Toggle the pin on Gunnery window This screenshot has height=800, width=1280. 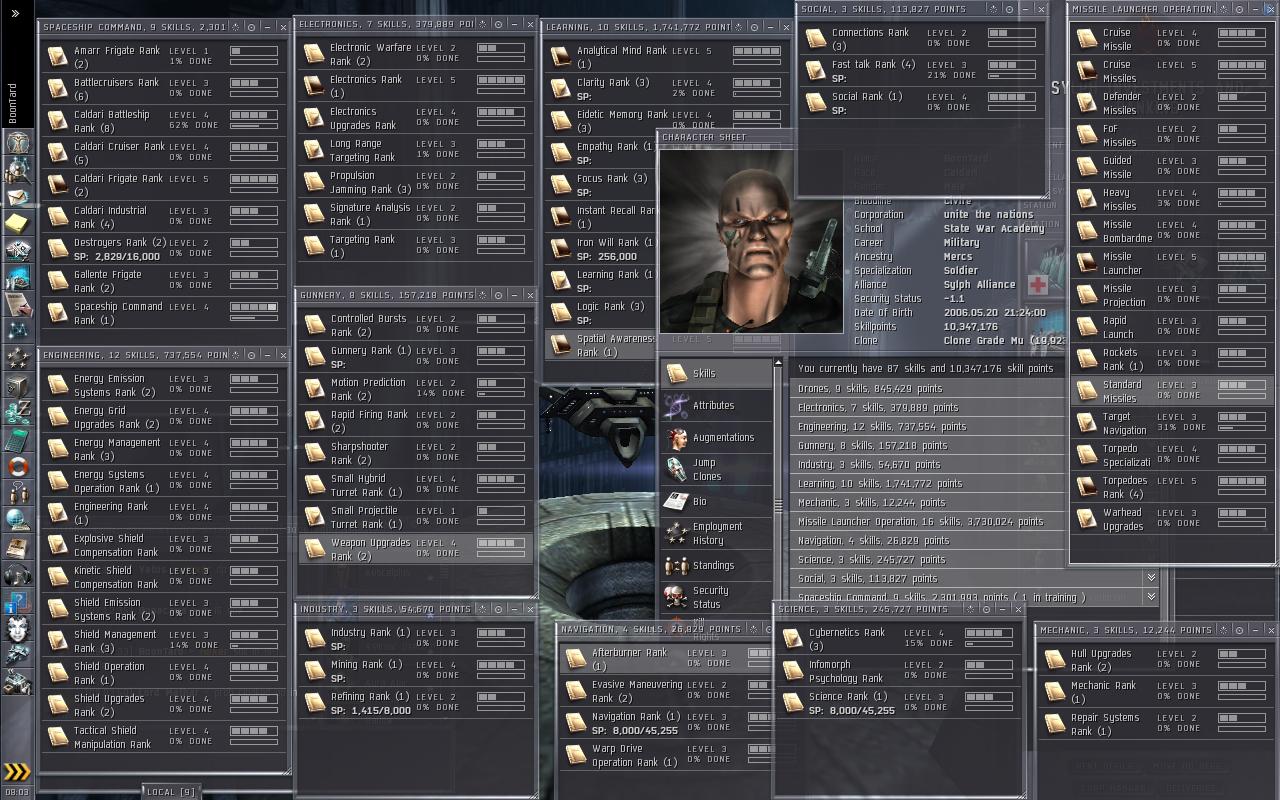tap(497, 295)
